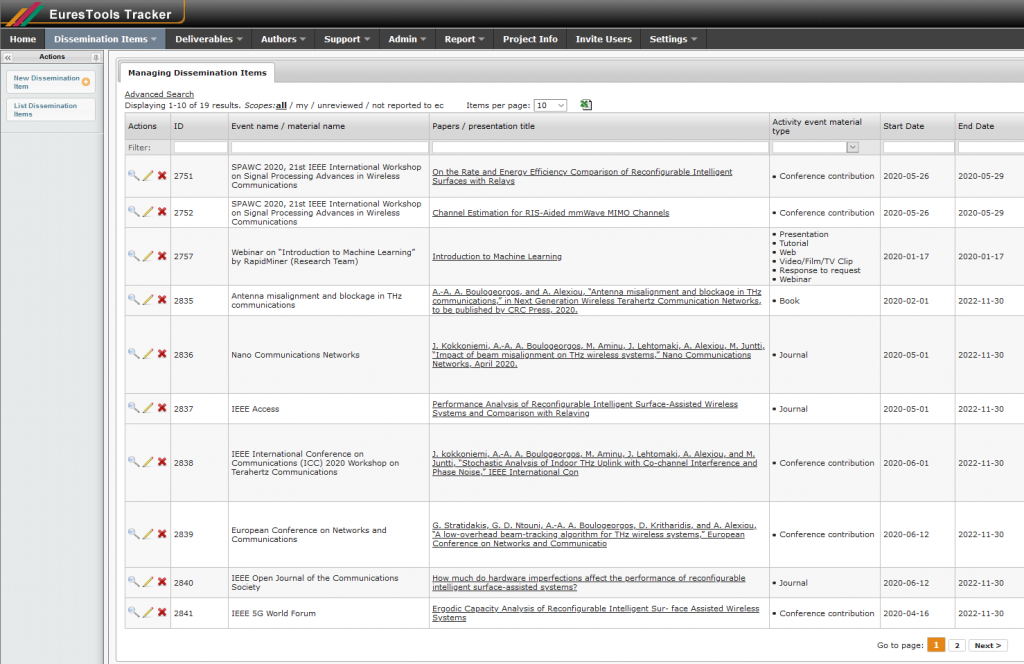
Task: Open Advanced Search
Action: [x=158, y=93]
